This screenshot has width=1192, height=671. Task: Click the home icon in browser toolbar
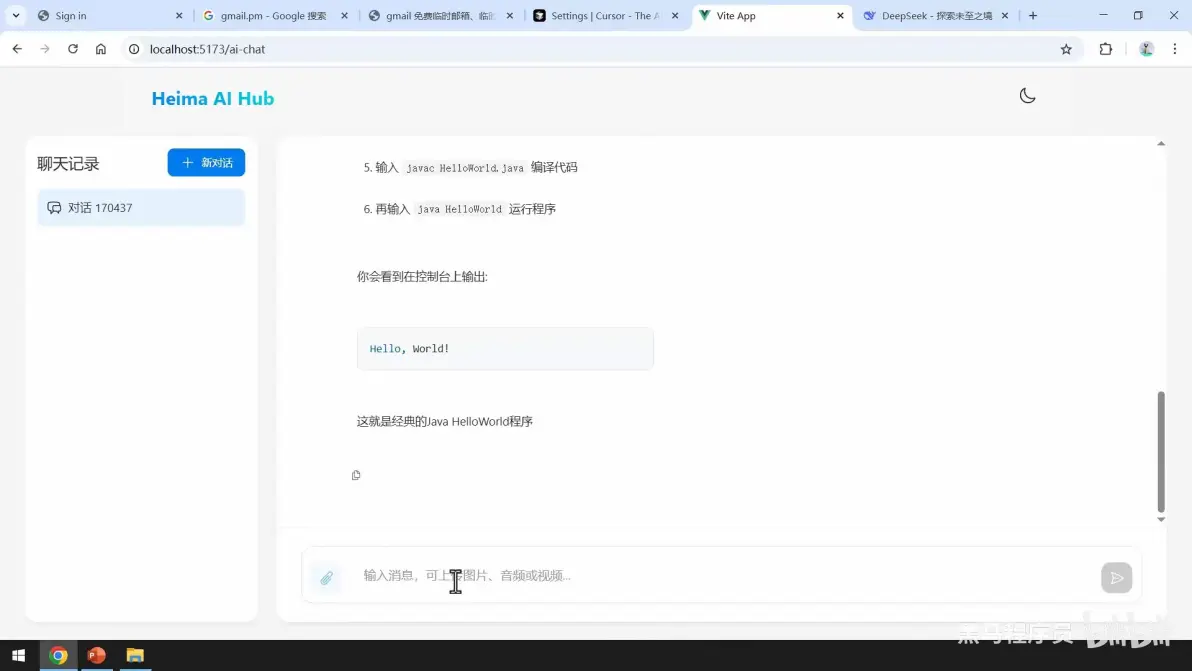click(100, 48)
